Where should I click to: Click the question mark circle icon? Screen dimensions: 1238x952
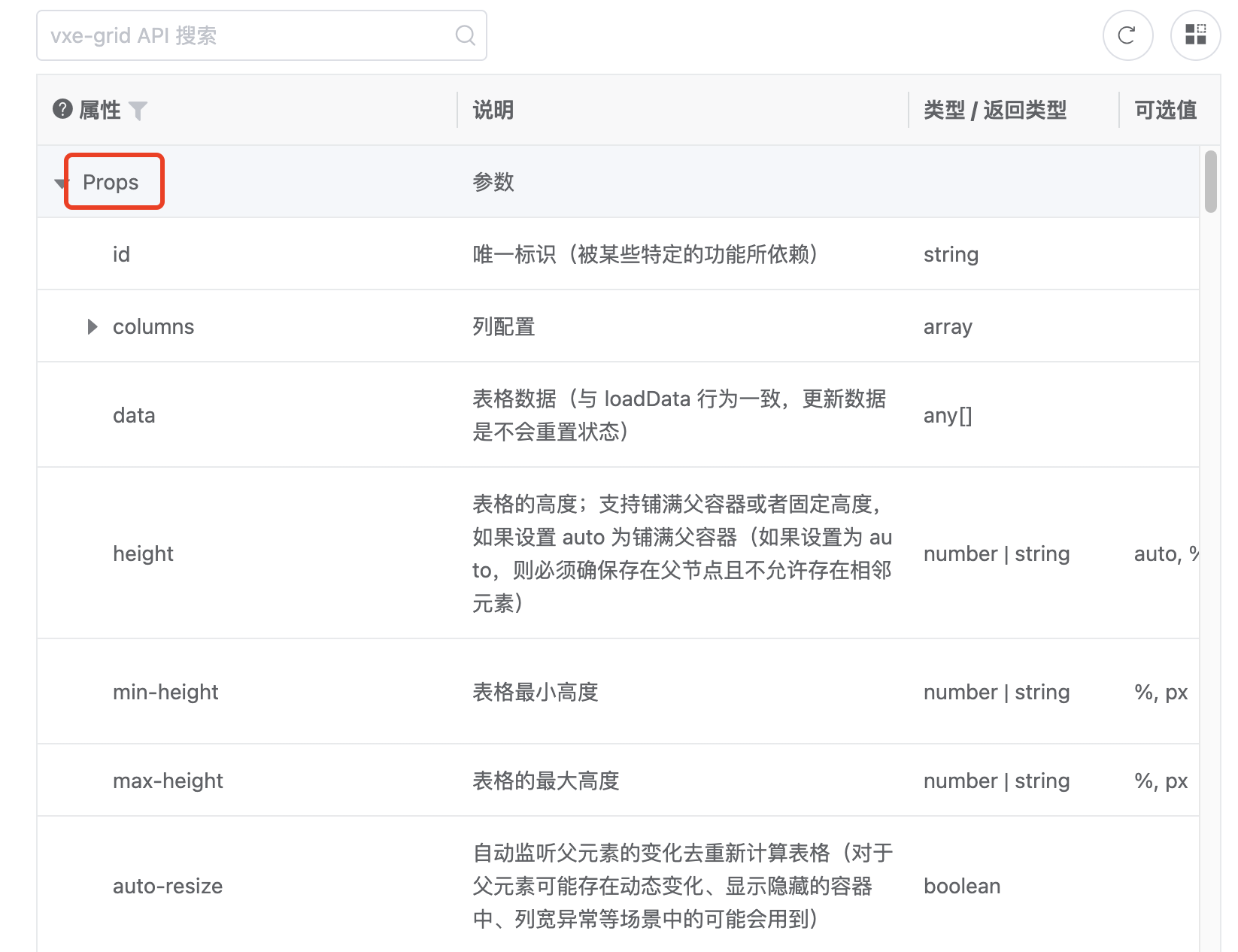click(62, 109)
